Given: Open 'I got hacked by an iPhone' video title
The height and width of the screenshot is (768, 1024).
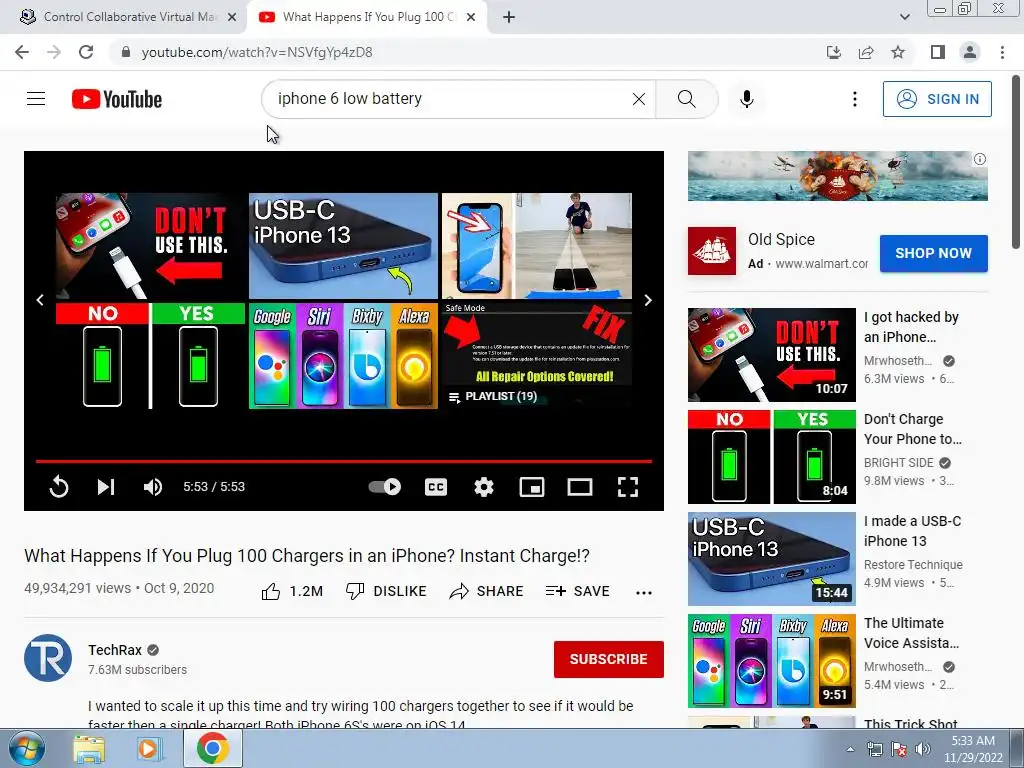Looking at the screenshot, I should (x=911, y=327).
